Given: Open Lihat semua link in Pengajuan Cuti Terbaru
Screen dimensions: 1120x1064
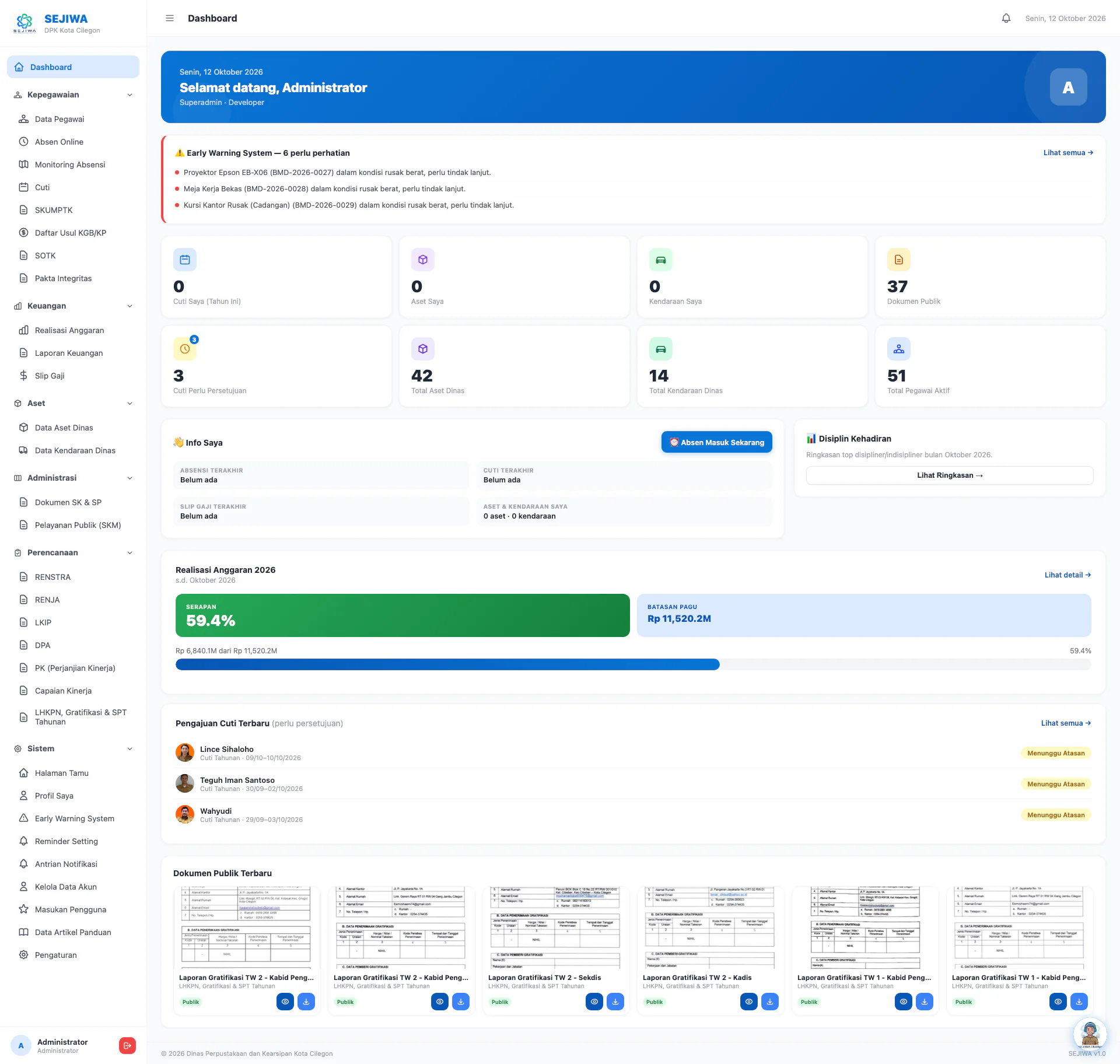Looking at the screenshot, I should coord(1066,723).
